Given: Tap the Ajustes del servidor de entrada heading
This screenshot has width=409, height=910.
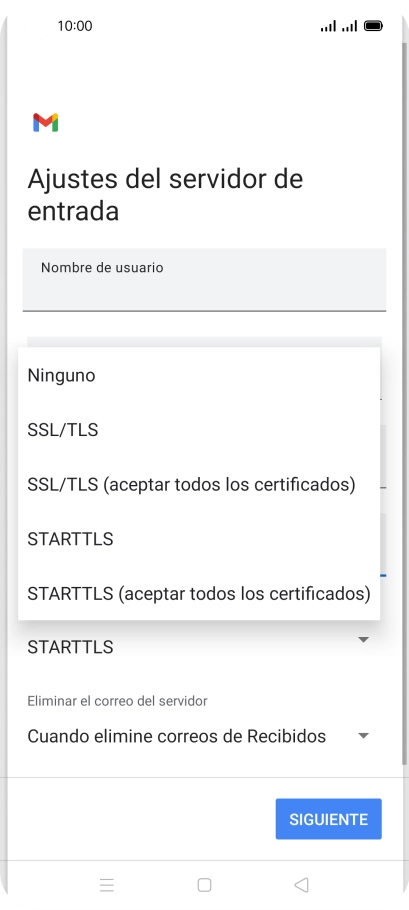Looking at the screenshot, I should [x=165, y=194].
